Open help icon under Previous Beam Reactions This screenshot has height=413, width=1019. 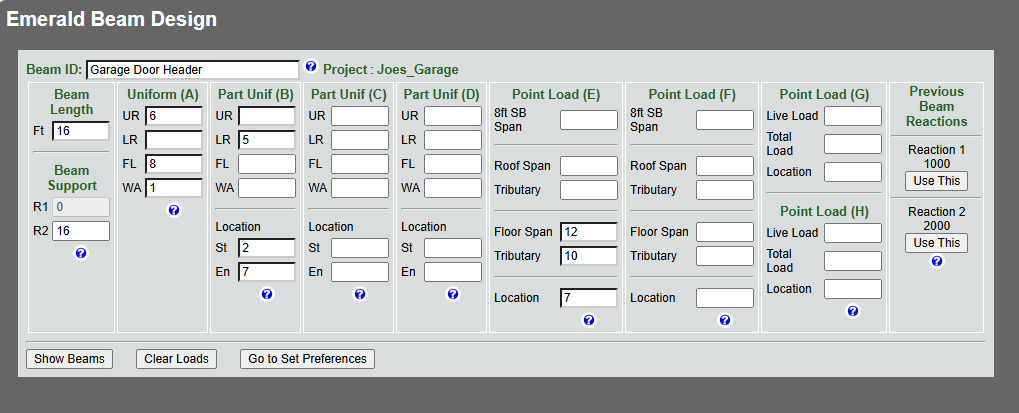point(936,261)
